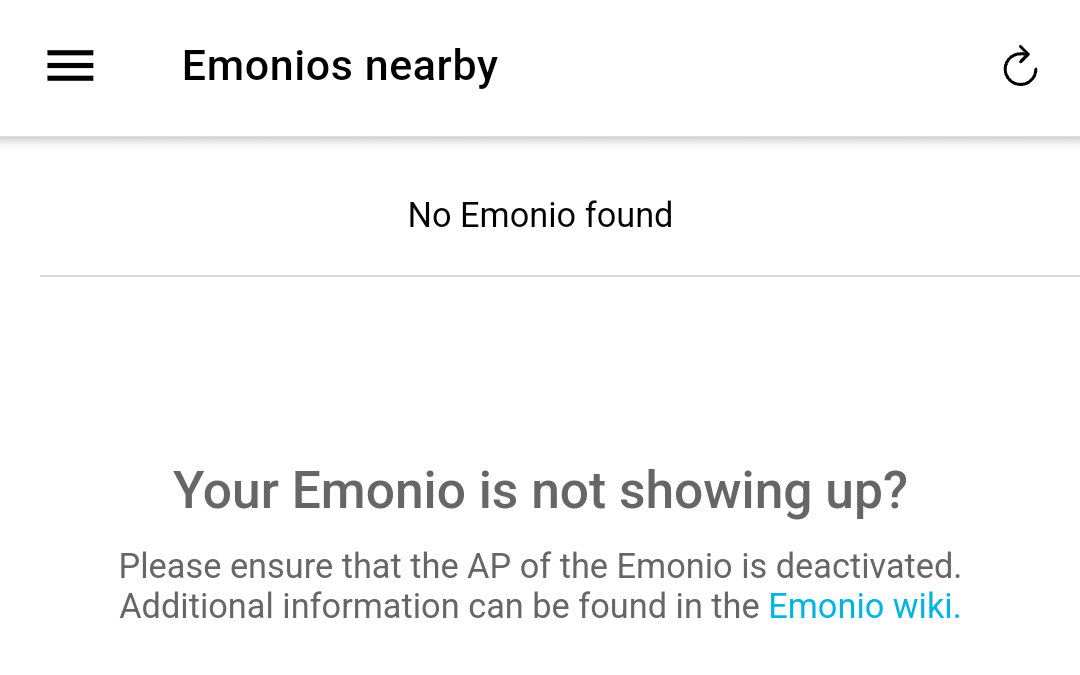
Task: Refresh the nearby Emonios list
Action: point(1019,67)
